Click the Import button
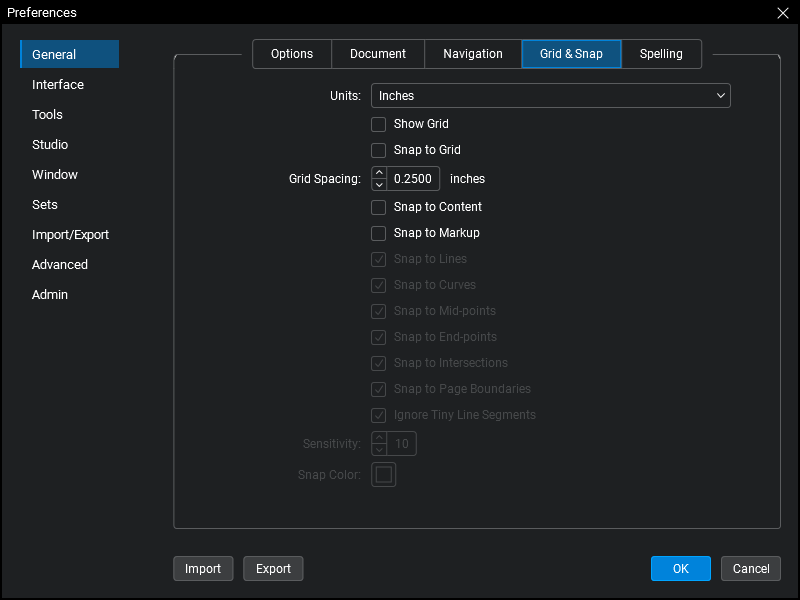 tap(203, 569)
